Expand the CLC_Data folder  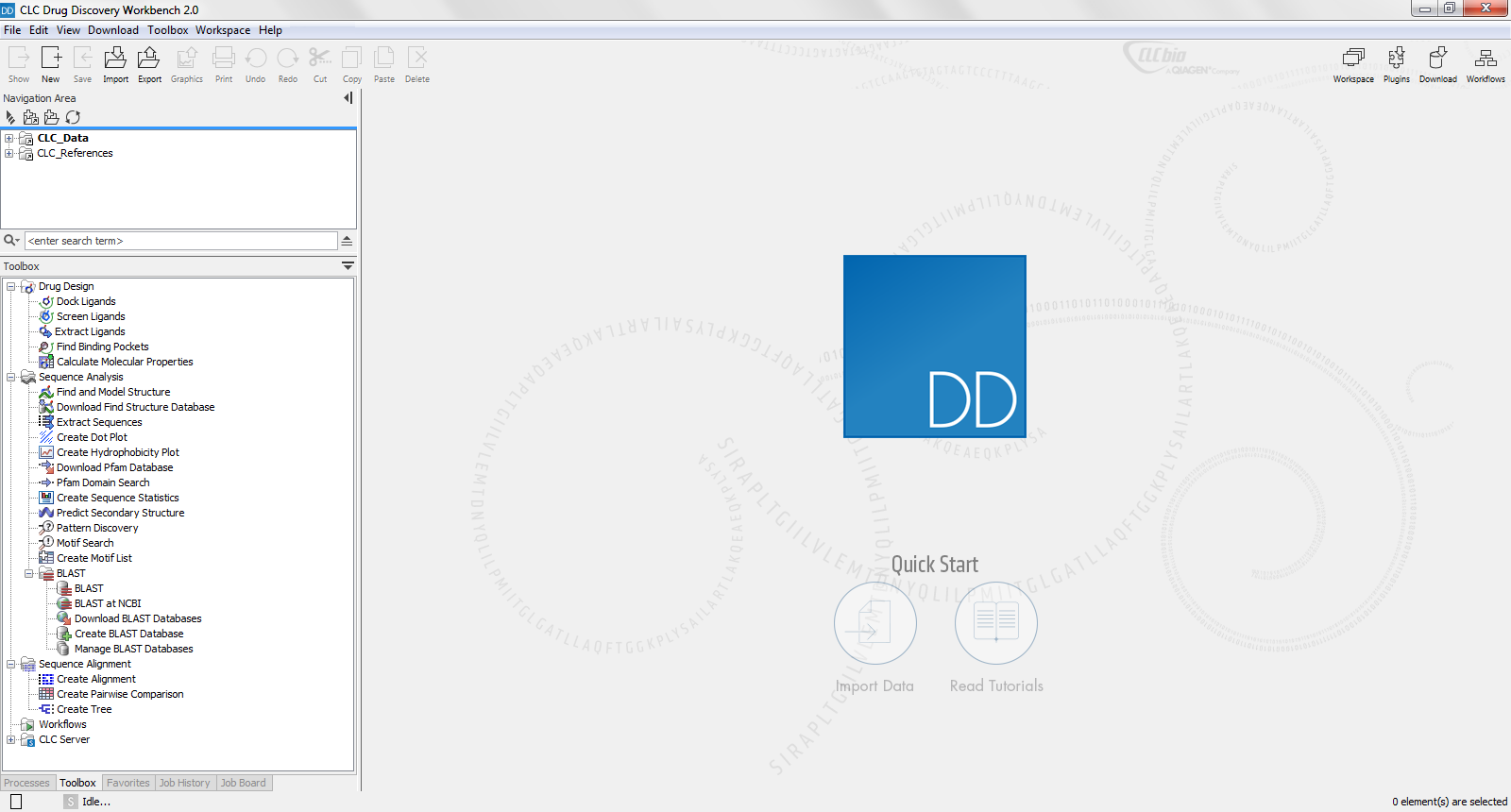[x=9, y=138]
